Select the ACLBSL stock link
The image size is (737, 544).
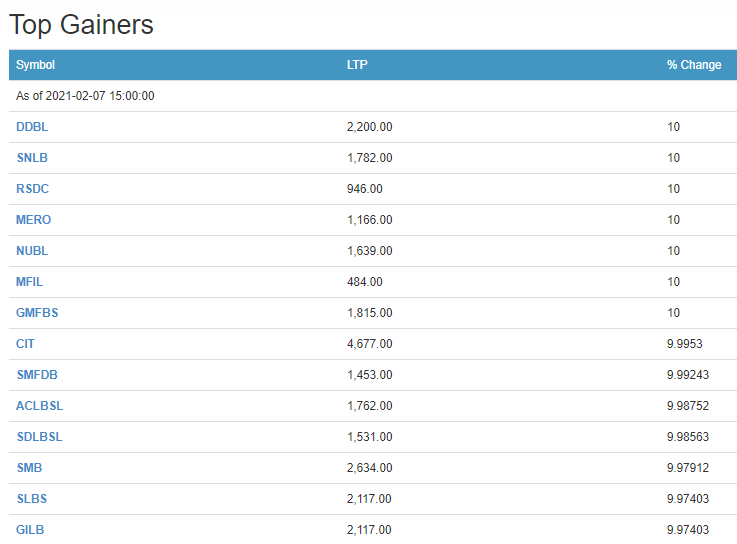pos(39,406)
